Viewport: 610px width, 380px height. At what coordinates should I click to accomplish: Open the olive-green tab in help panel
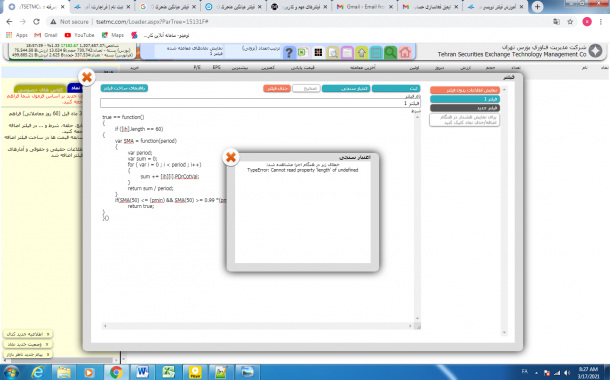point(40,89)
